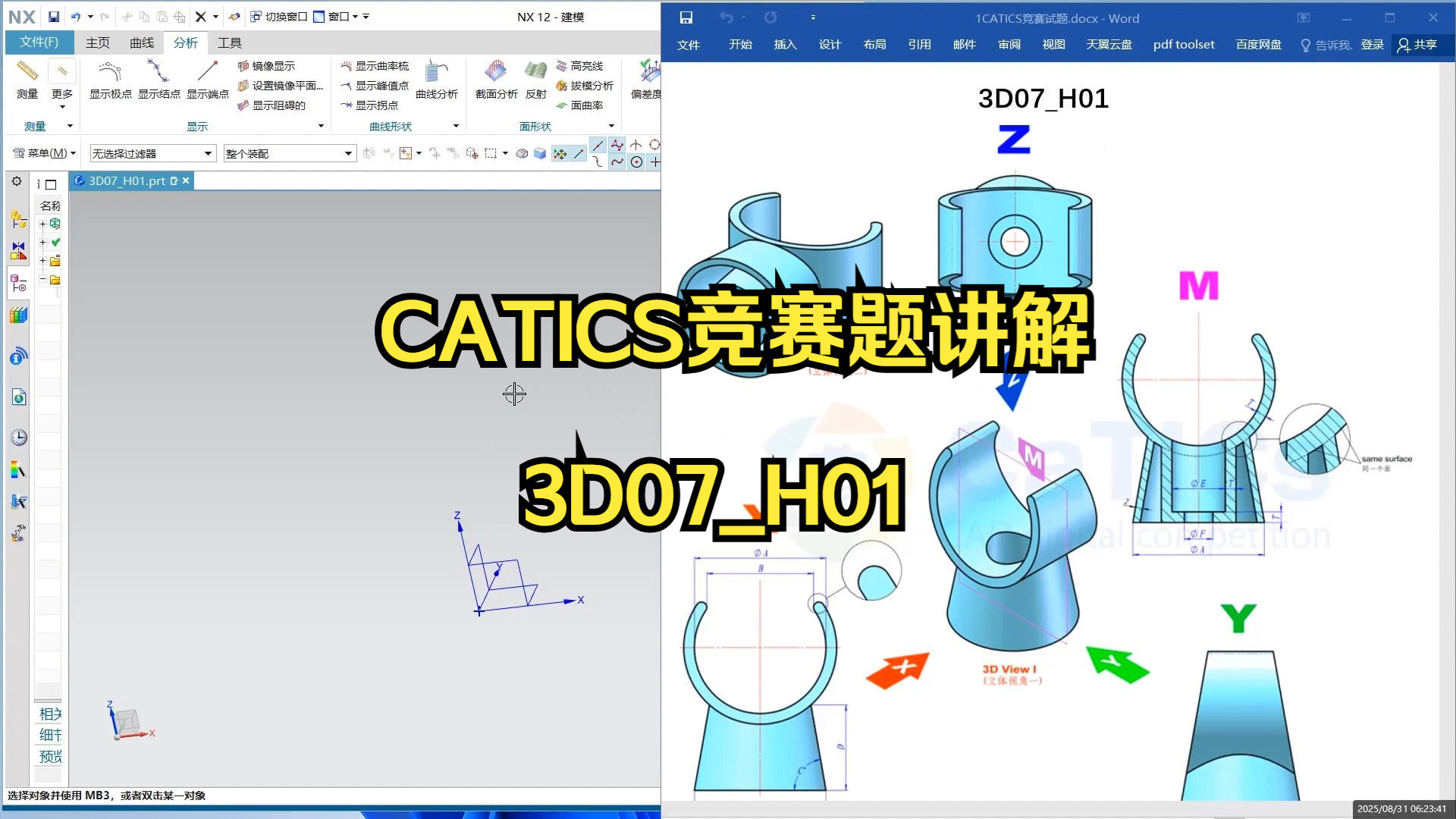Collapse the last folder in Part Navigator
Screen dimensions: 1456x819
point(43,279)
